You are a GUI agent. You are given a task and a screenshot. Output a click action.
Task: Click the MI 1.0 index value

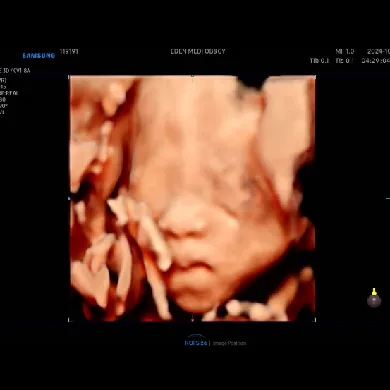pyautogui.click(x=345, y=52)
